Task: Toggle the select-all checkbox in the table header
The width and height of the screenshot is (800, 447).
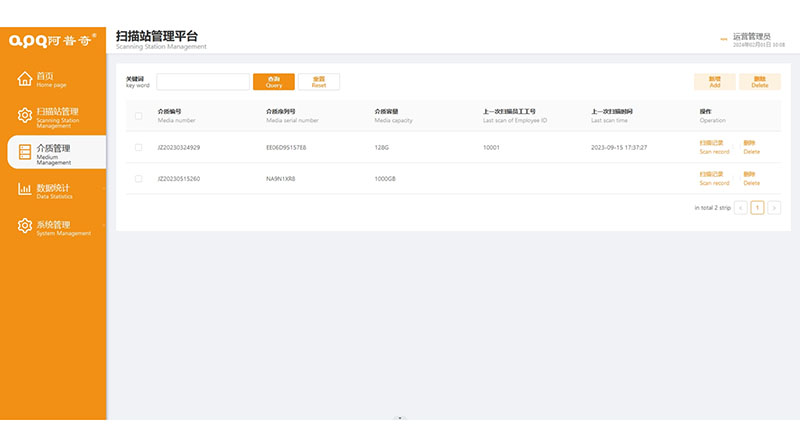Action: (x=139, y=116)
